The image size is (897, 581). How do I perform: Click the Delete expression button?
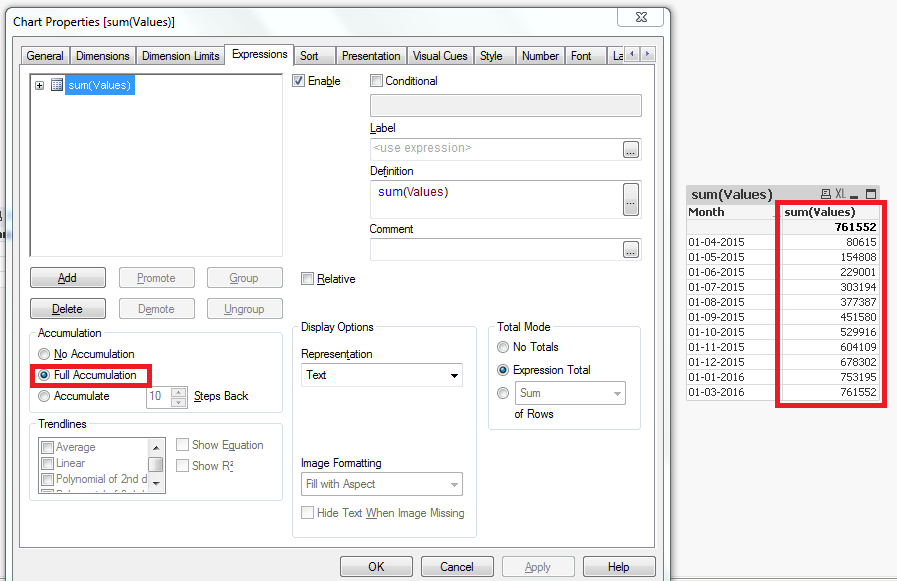(x=68, y=309)
